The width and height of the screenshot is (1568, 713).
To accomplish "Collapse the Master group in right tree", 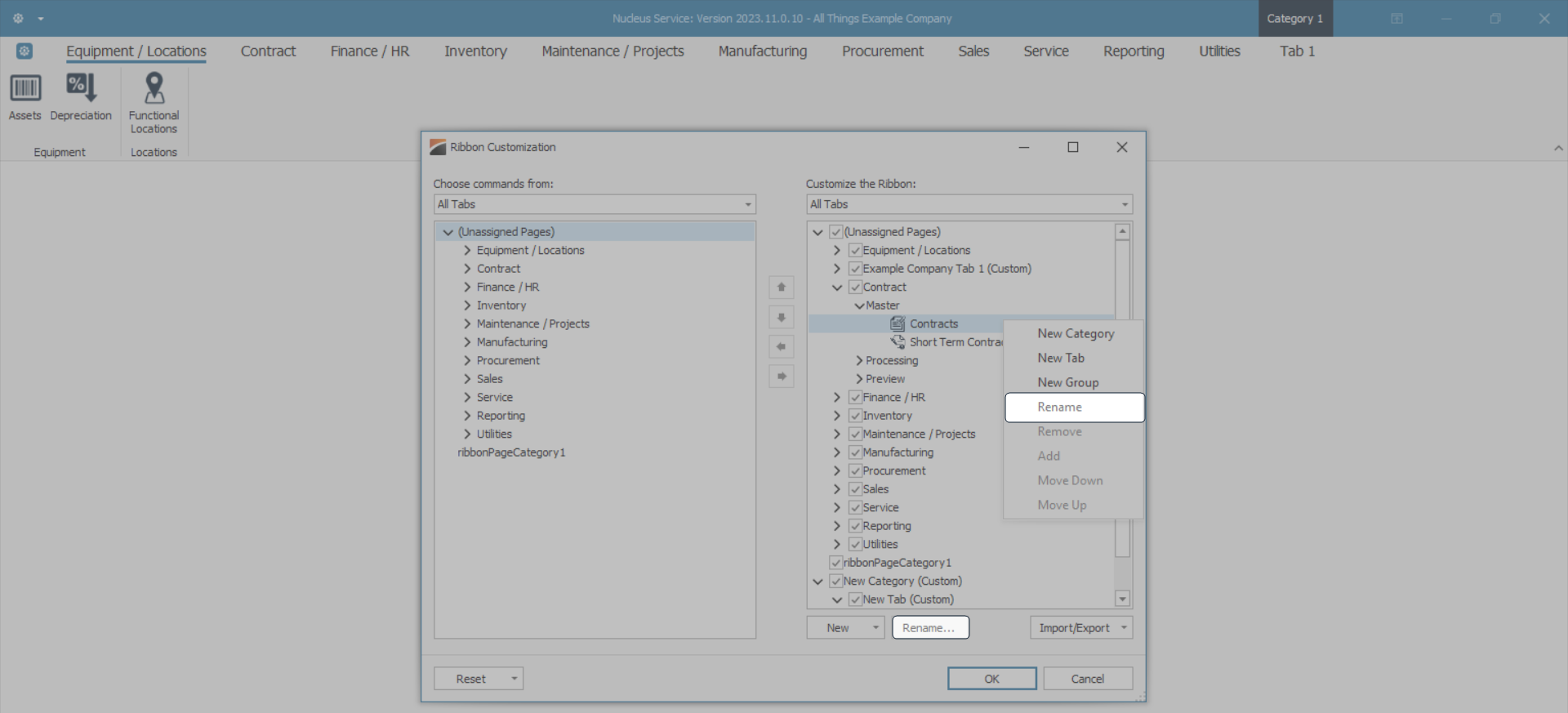I will [859, 305].
